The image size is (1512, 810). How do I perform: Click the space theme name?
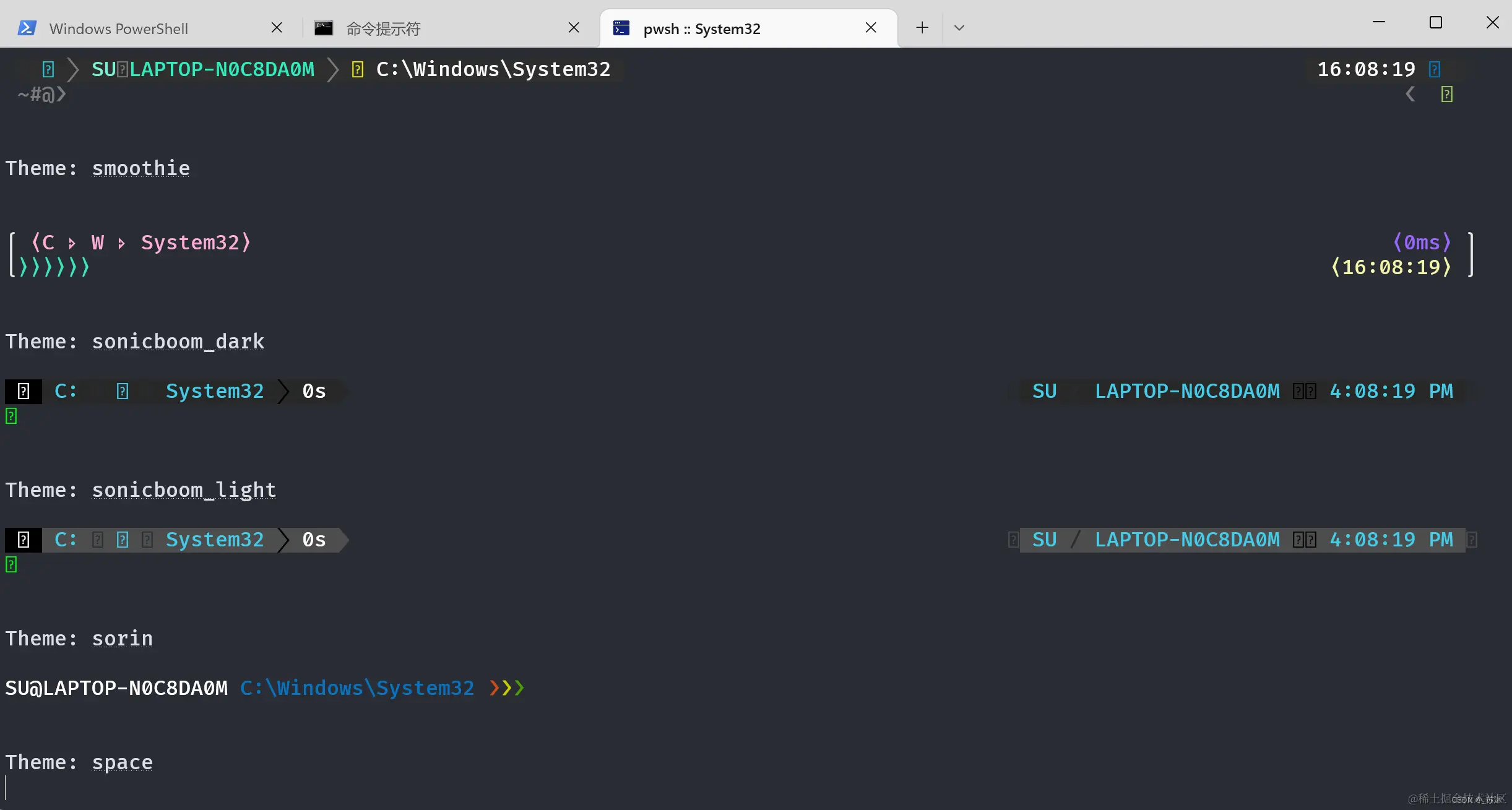coord(122,762)
